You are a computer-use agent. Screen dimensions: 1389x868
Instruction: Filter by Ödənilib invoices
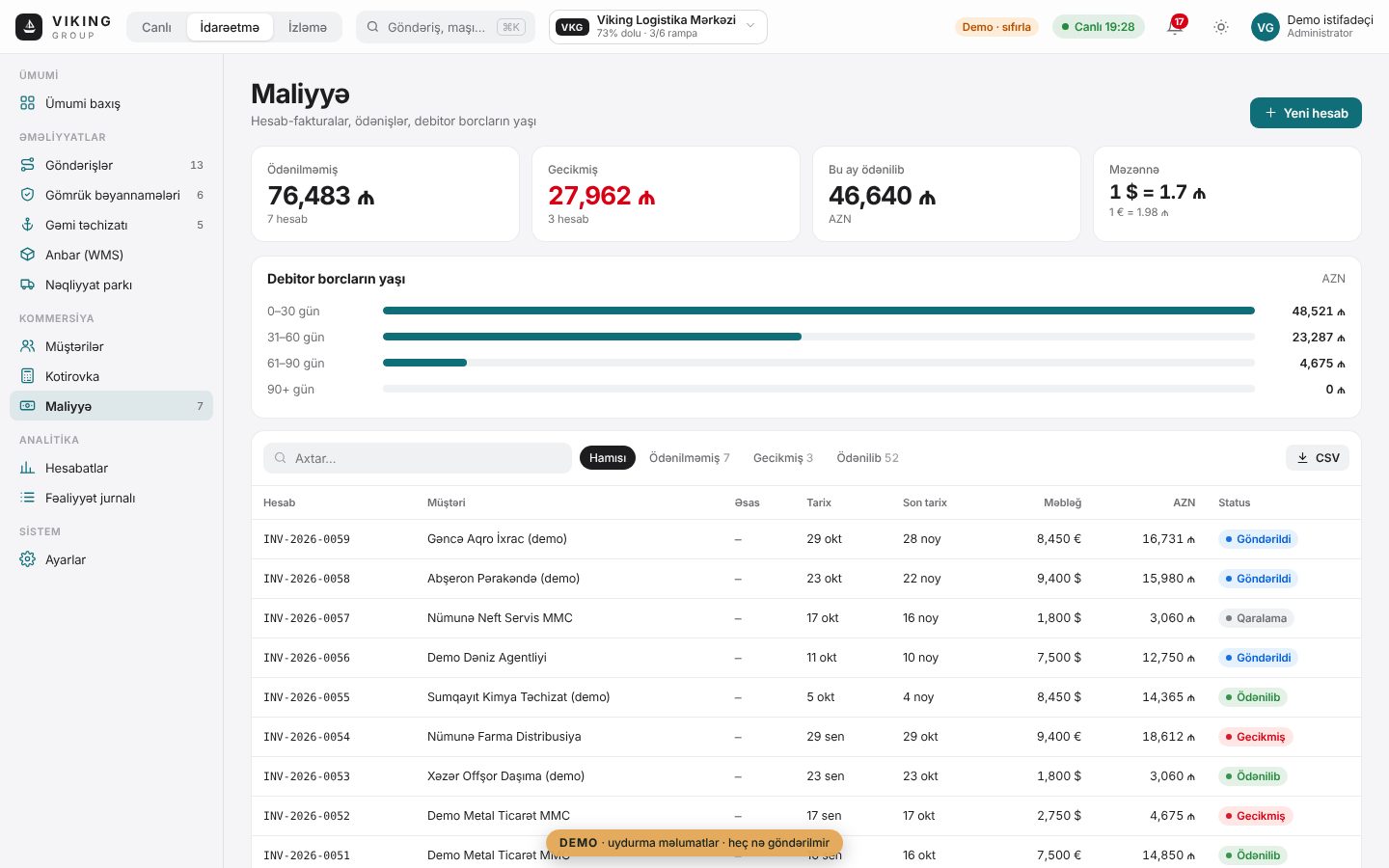(x=867, y=458)
